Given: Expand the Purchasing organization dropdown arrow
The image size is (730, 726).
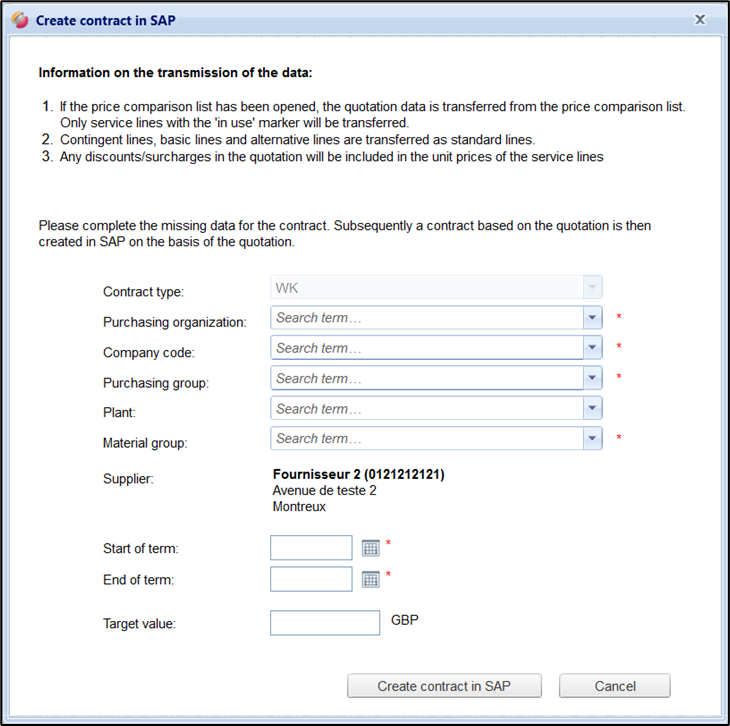Looking at the screenshot, I should pyautogui.click(x=593, y=318).
